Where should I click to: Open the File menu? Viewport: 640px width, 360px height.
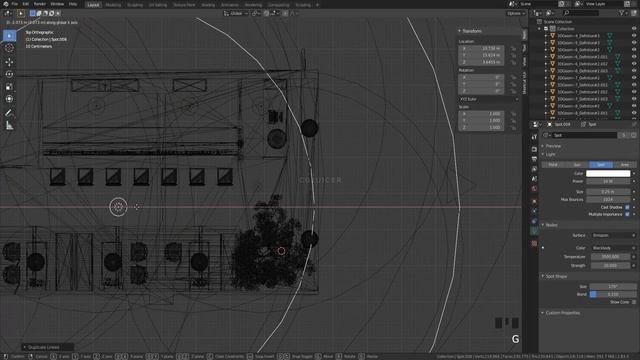(x=15, y=4)
